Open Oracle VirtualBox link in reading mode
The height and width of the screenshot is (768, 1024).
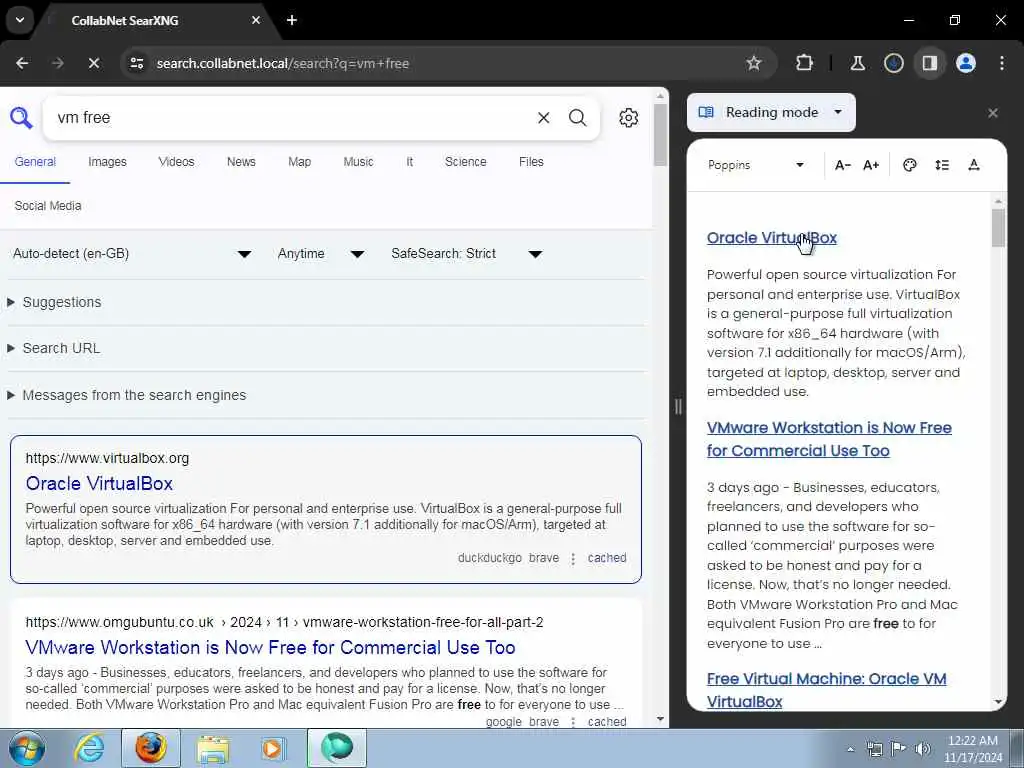771,238
